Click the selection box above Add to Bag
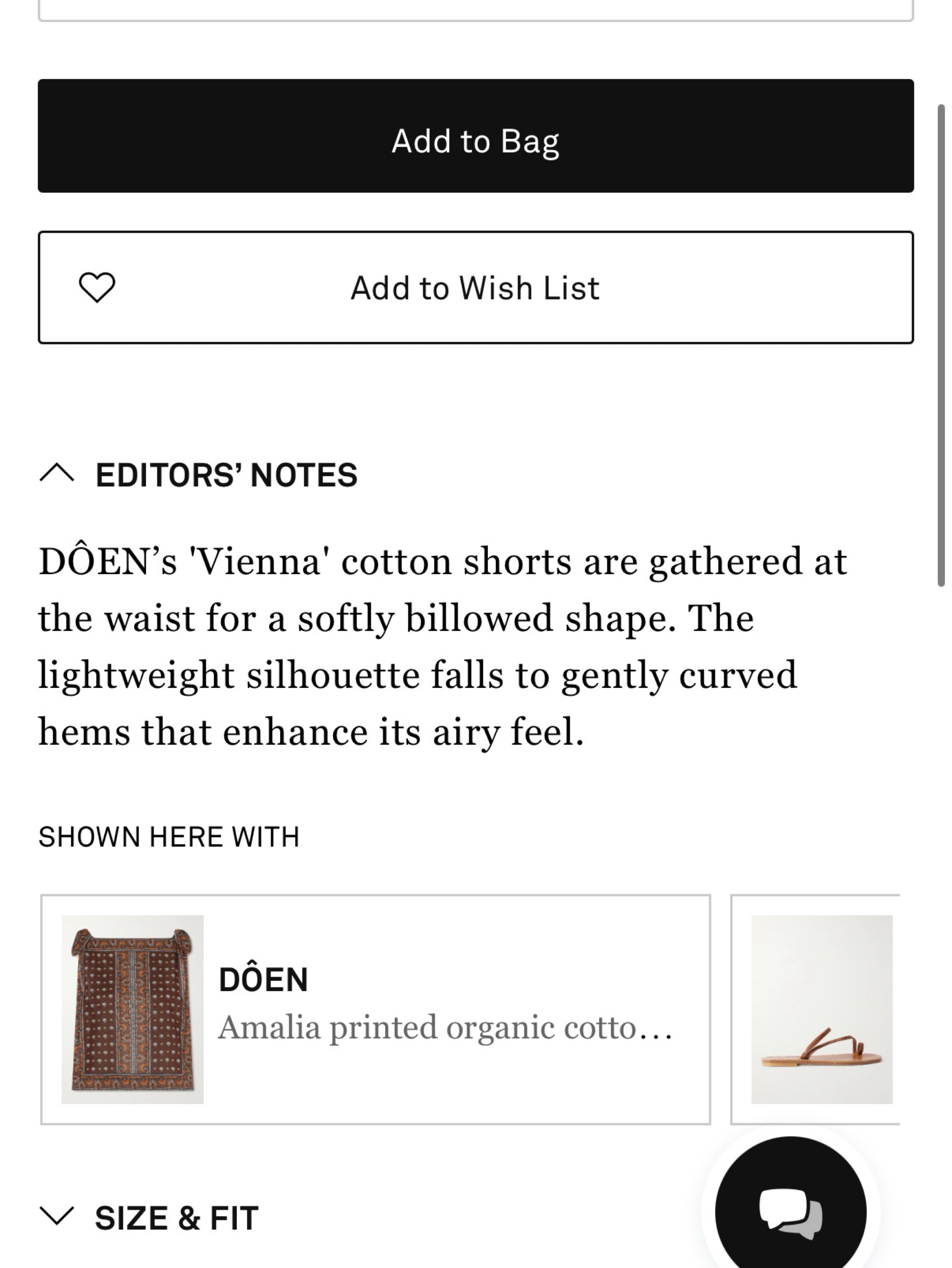The image size is (952, 1268). [476, 10]
